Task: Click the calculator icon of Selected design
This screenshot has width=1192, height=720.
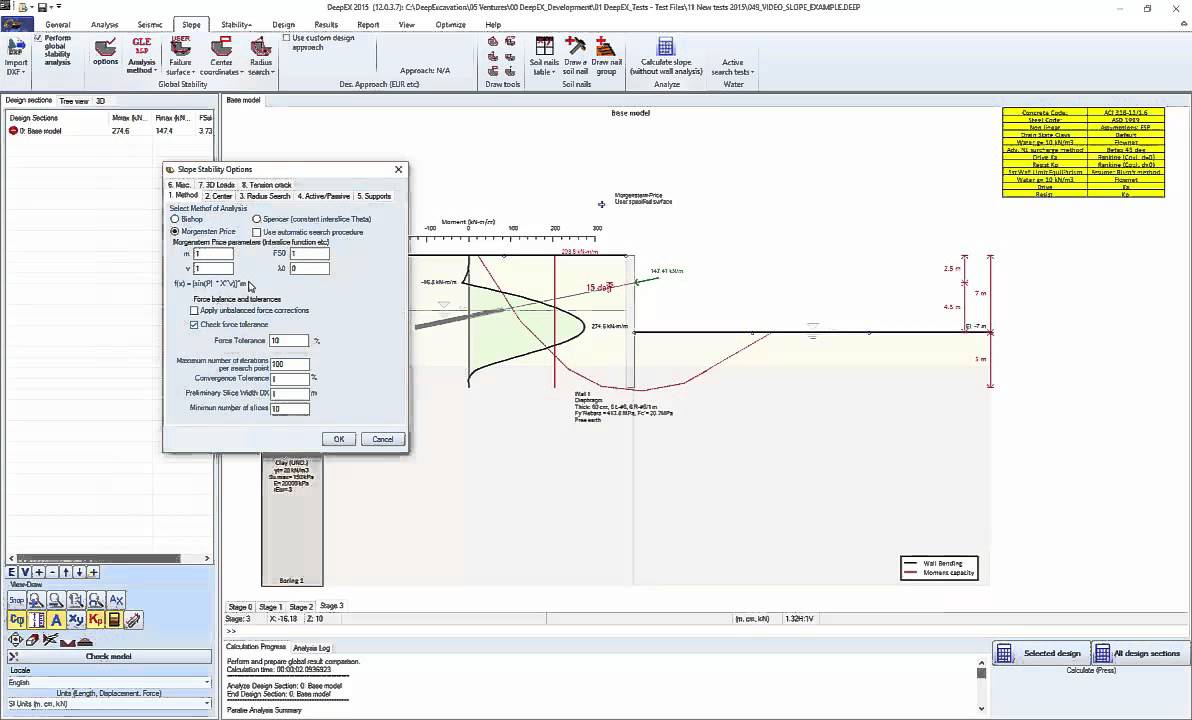Action: coord(1004,653)
